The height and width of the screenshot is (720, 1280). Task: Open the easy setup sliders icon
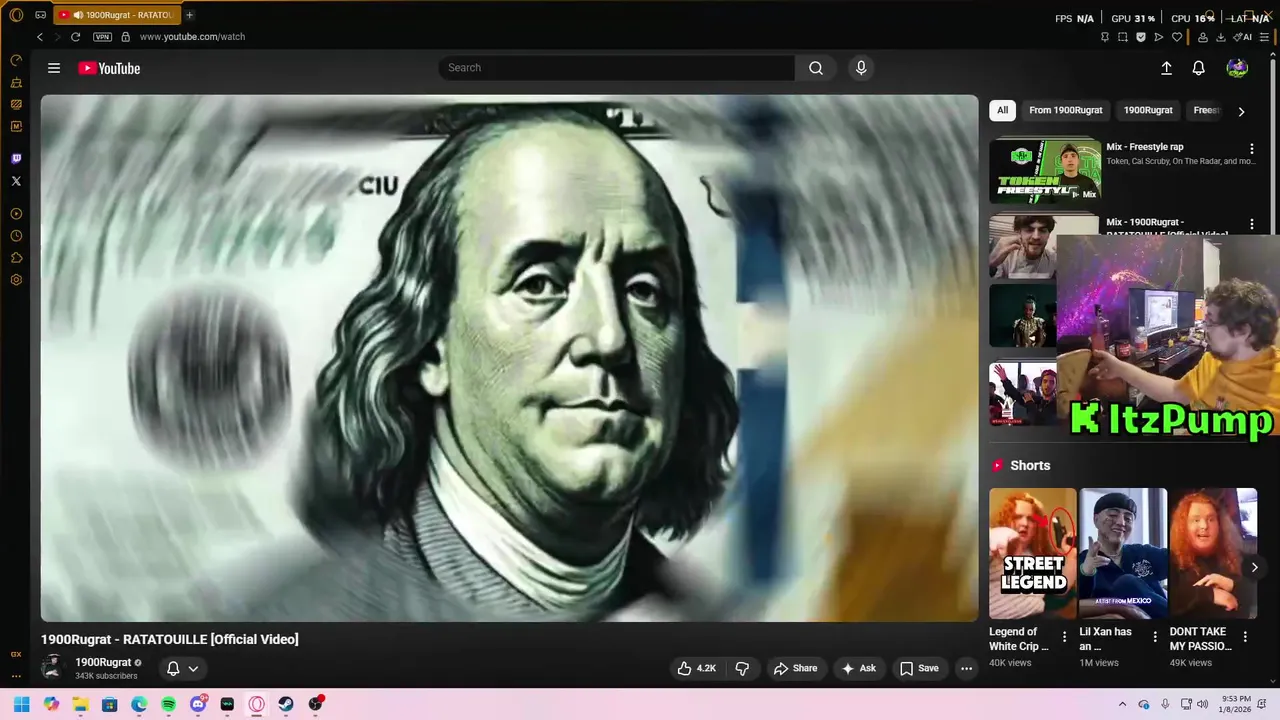[1264, 37]
